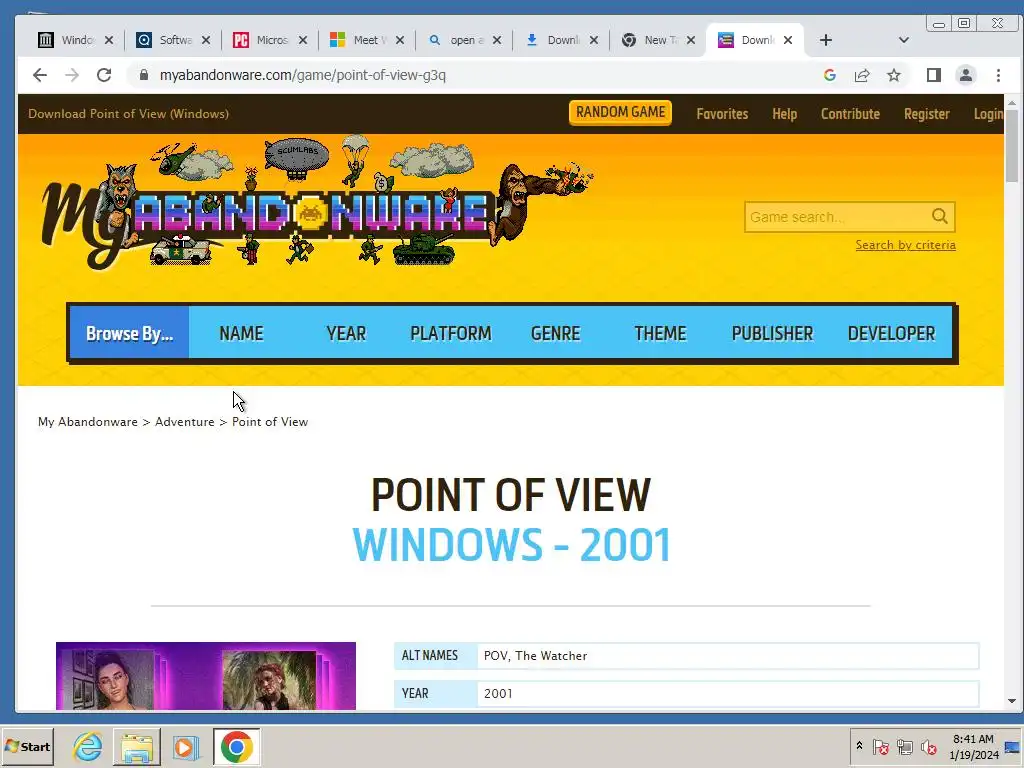Click the padlock site info icon
The height and width of the screenshot is (768, 1024).
point(144,75)
